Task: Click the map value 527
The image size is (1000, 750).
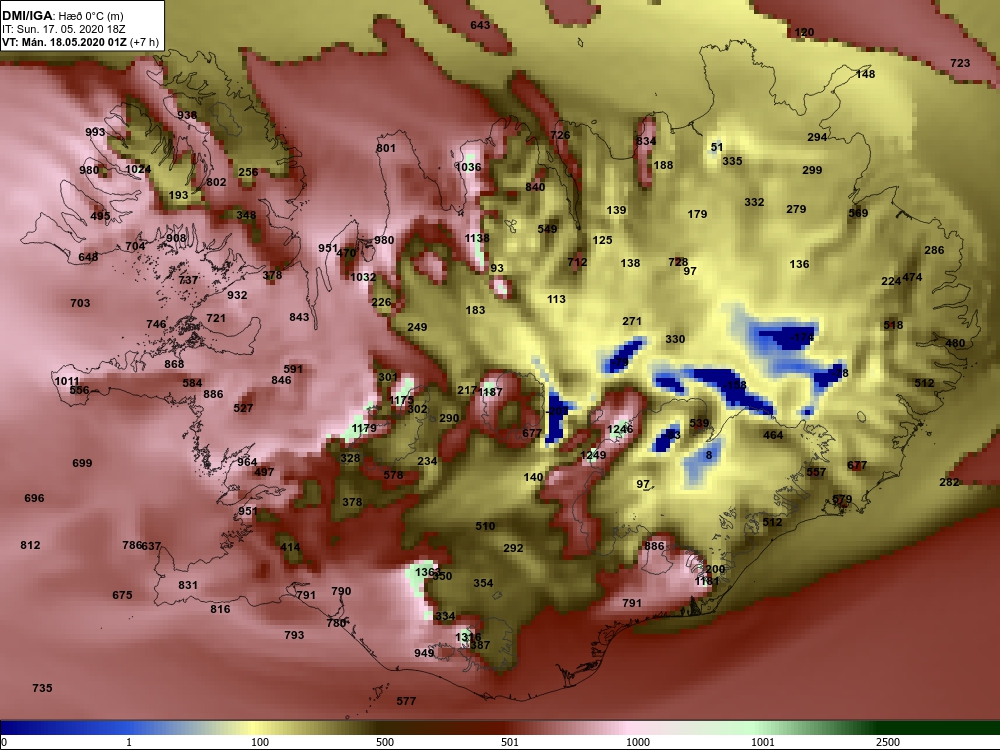Action: click(x=243, y=408)
